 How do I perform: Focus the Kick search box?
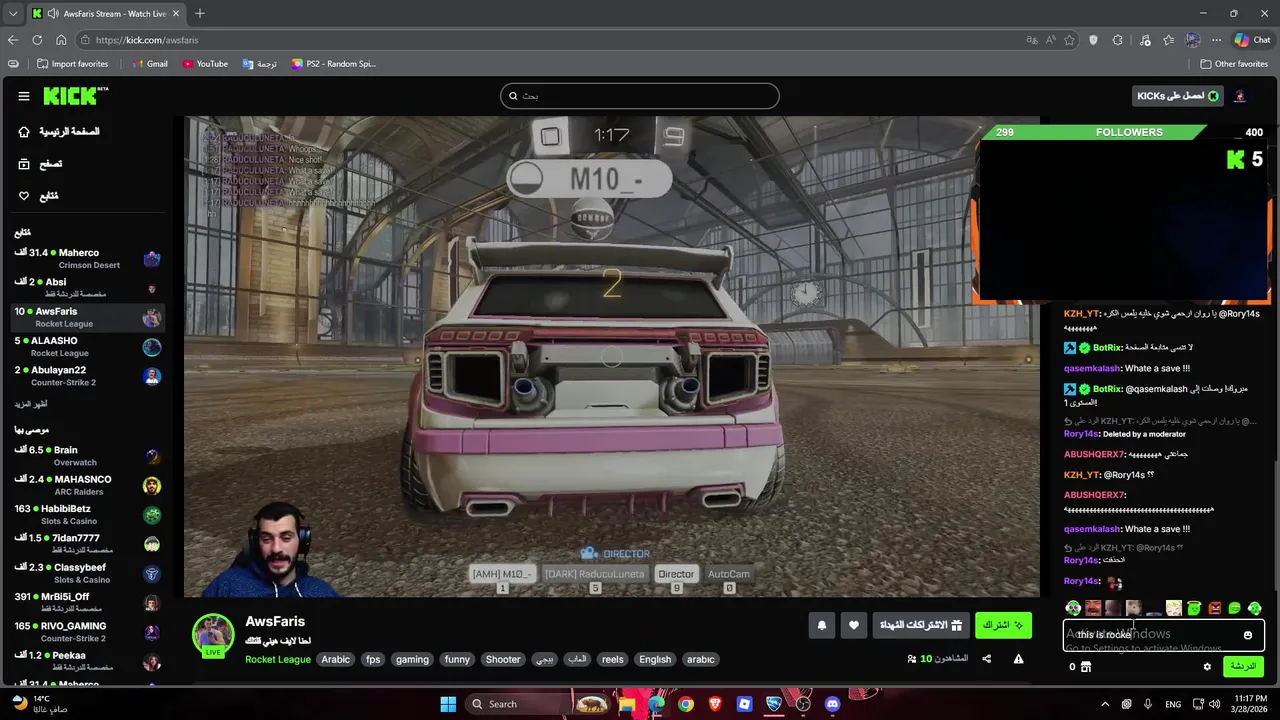tap(640, 96)
